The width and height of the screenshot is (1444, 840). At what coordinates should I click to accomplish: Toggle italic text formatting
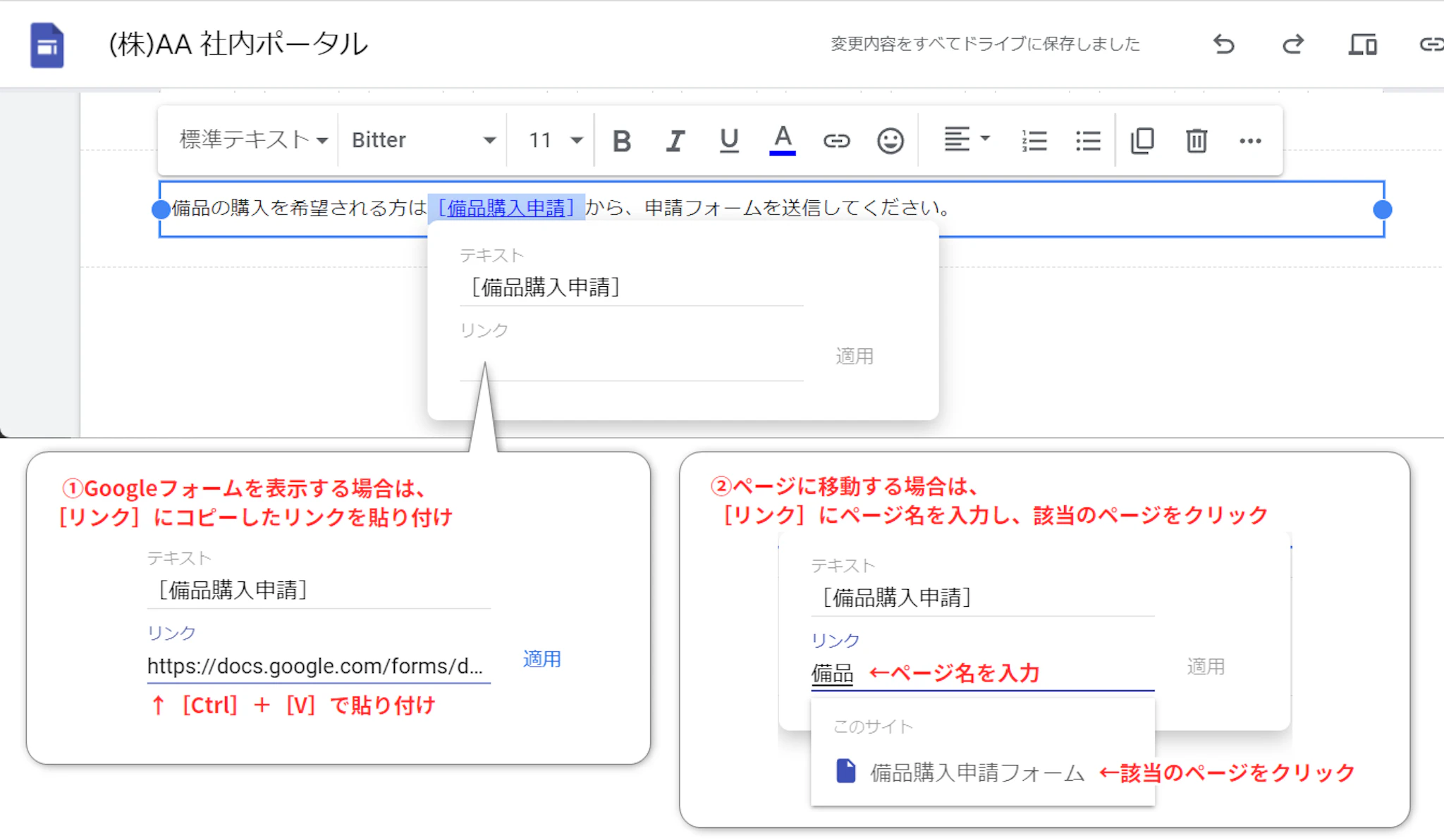675,141
